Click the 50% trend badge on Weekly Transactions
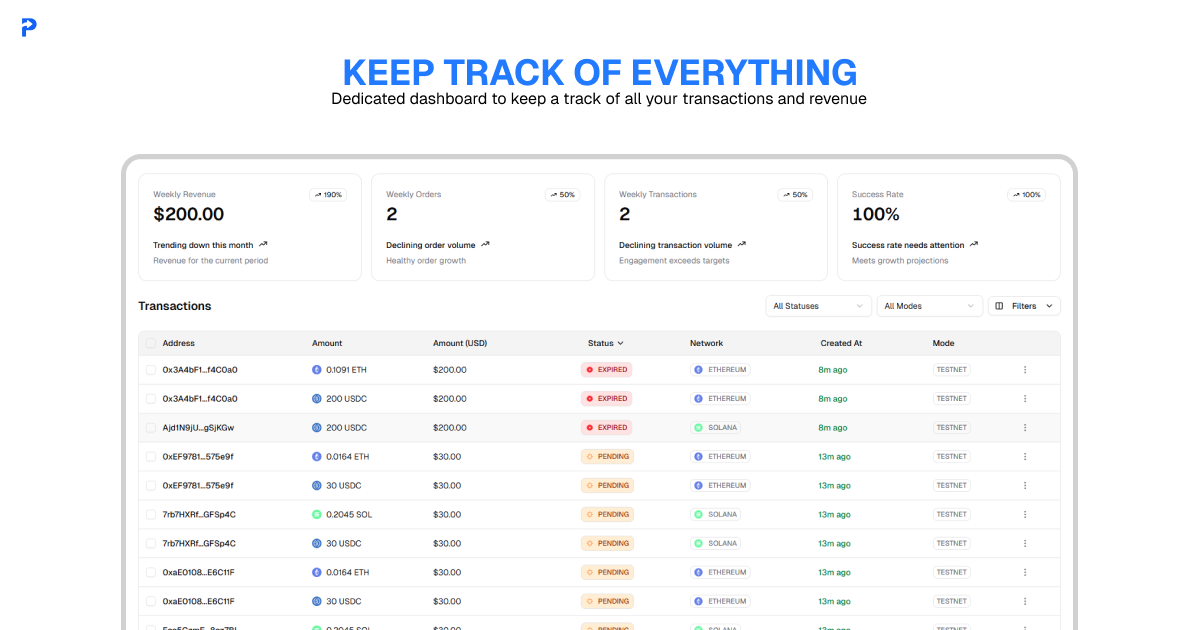Image resolution: width=1200 pixels, height=630 pixels. point(794,195)
